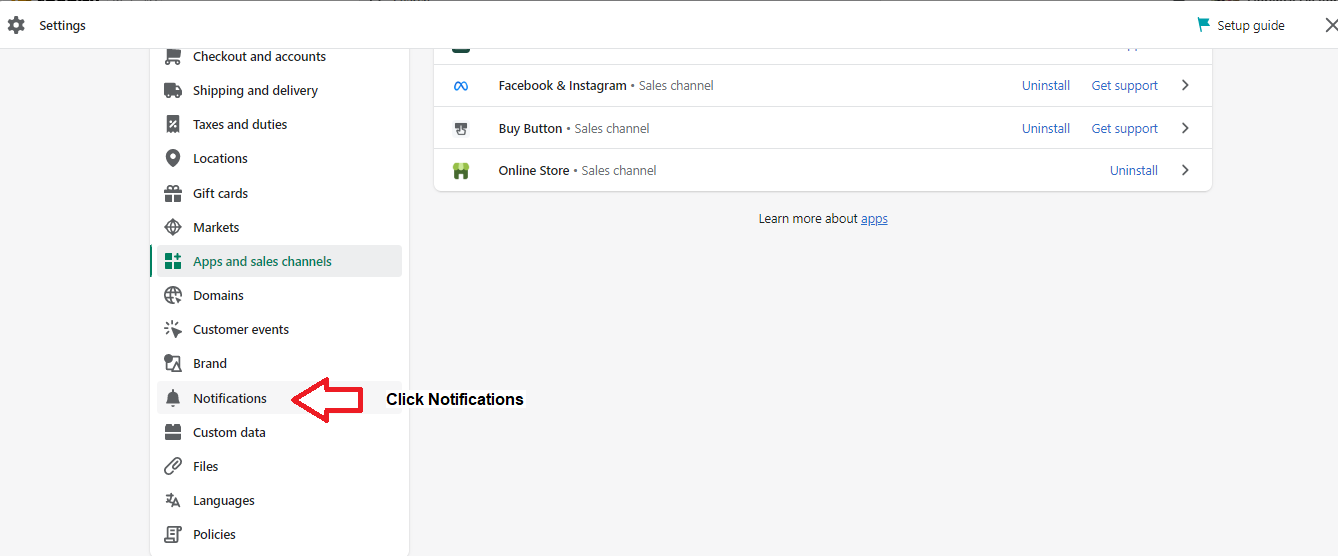Click the Facebook & Instagram Meta logo
This screenshot has width=1338, height=556.
coord(461,86)
